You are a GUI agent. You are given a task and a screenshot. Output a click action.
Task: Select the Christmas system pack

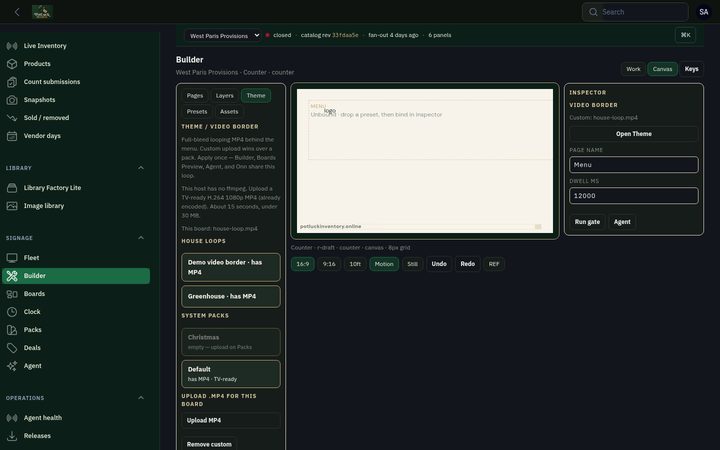pos(231,342)
